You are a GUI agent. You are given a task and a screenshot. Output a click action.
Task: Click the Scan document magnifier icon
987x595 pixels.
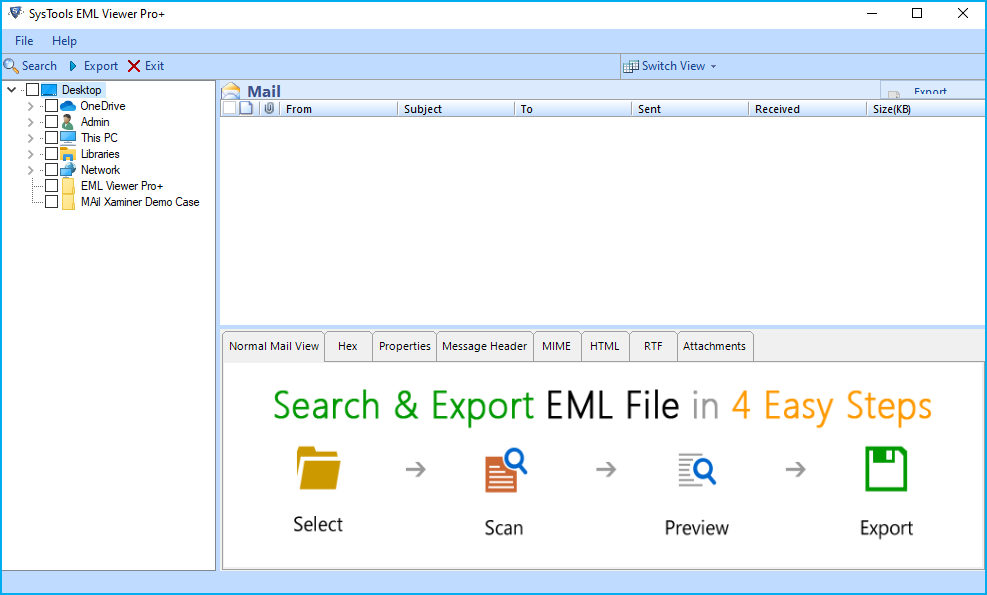click(x=505, y=470)
